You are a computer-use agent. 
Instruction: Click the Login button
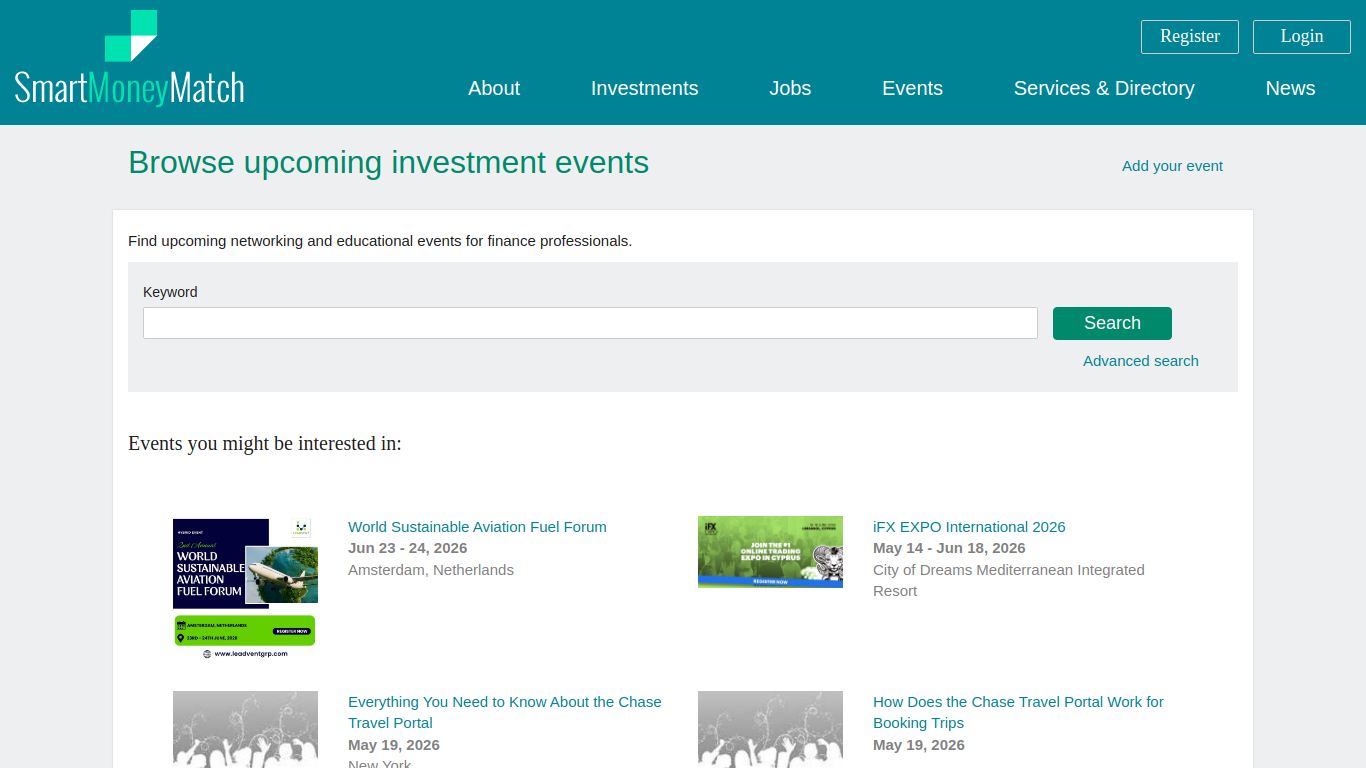pyautogui.click(x=1302, y=37)
